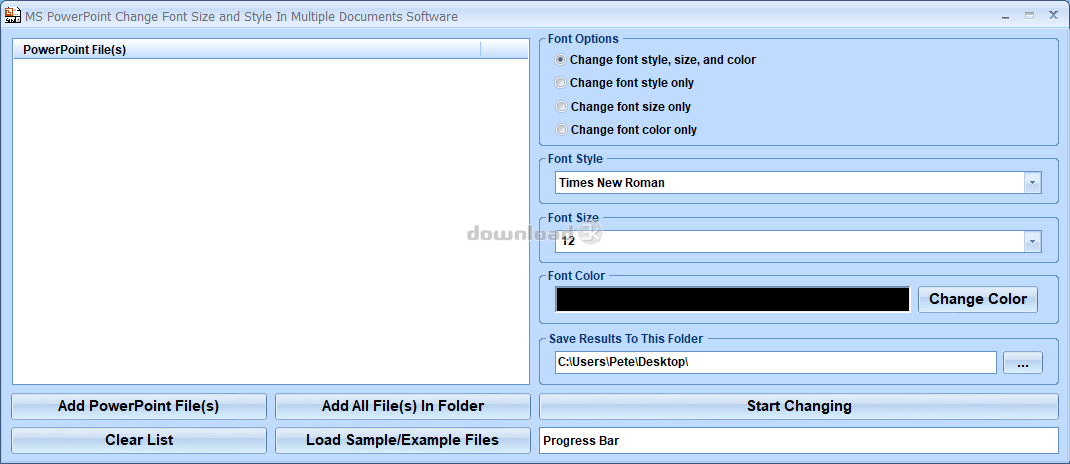This screenshot has width=1070, height=464.
Task: Click Load Sample/Example Files button
Action: click(403, 440)
